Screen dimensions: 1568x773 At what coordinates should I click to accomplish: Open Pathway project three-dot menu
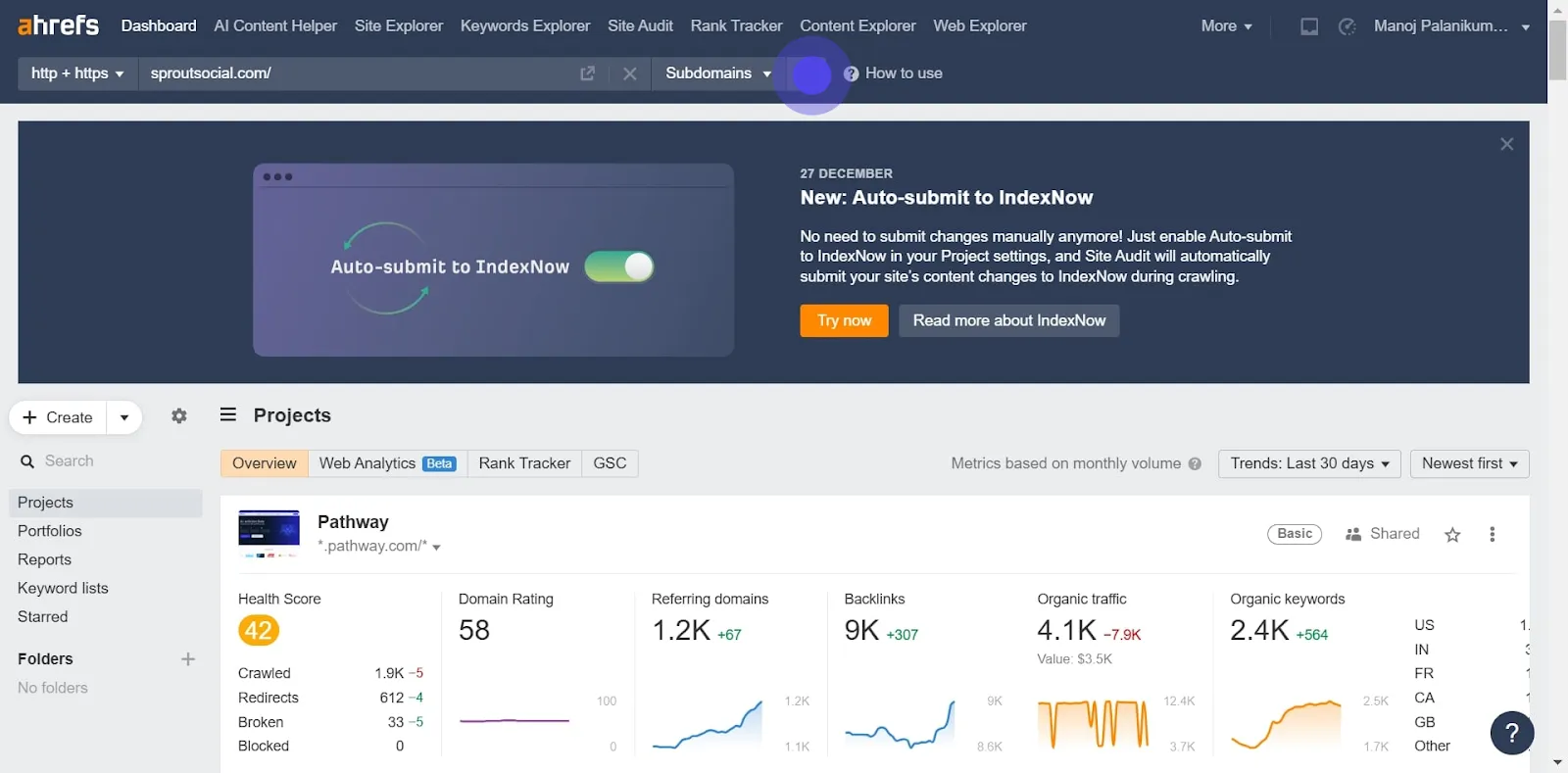coord(1493,534)
